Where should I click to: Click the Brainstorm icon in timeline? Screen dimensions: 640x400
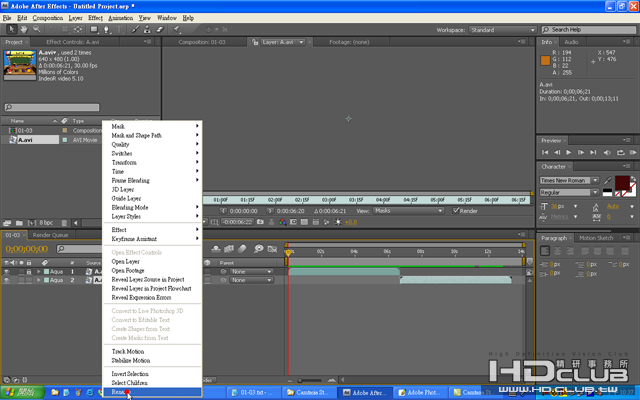point(258,249)
